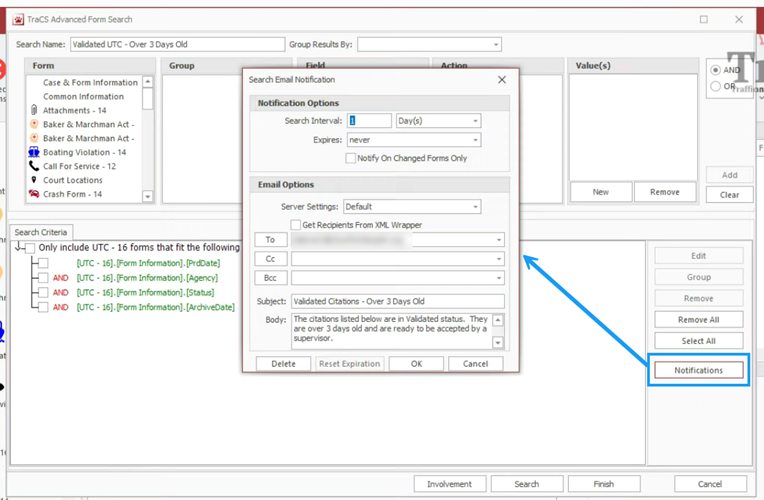Click the Subject text field
This screenshot has height=500, width=764.
pos(397,301)
